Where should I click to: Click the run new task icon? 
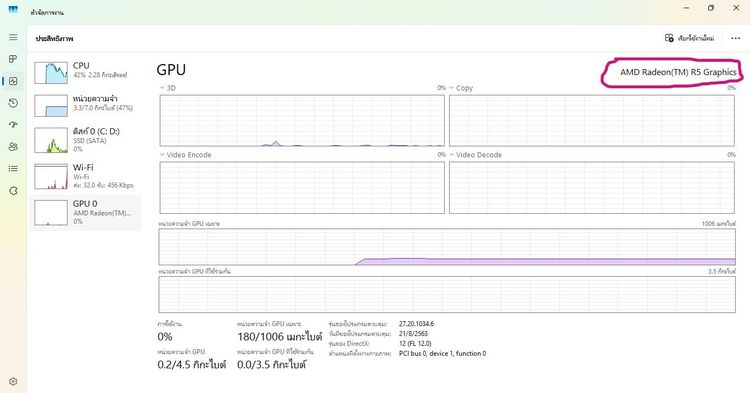pyautogui.click(x=669, y=38)
